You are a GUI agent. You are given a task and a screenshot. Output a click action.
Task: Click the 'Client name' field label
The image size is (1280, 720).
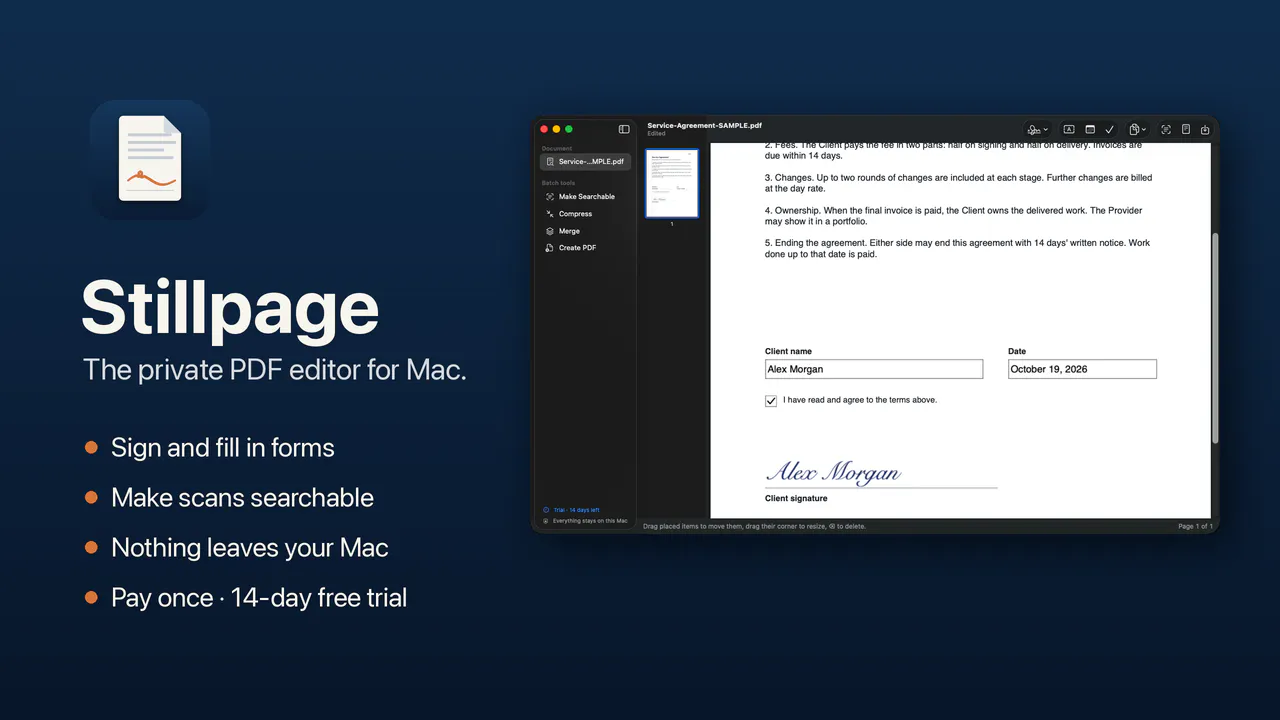coord(788,352)
